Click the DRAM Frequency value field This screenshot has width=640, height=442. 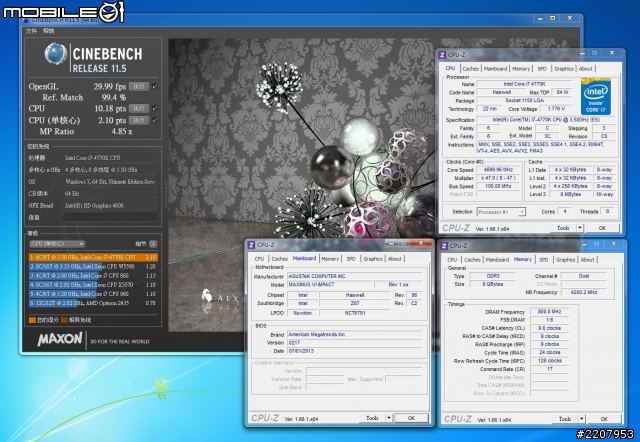[x=549, y=312]
